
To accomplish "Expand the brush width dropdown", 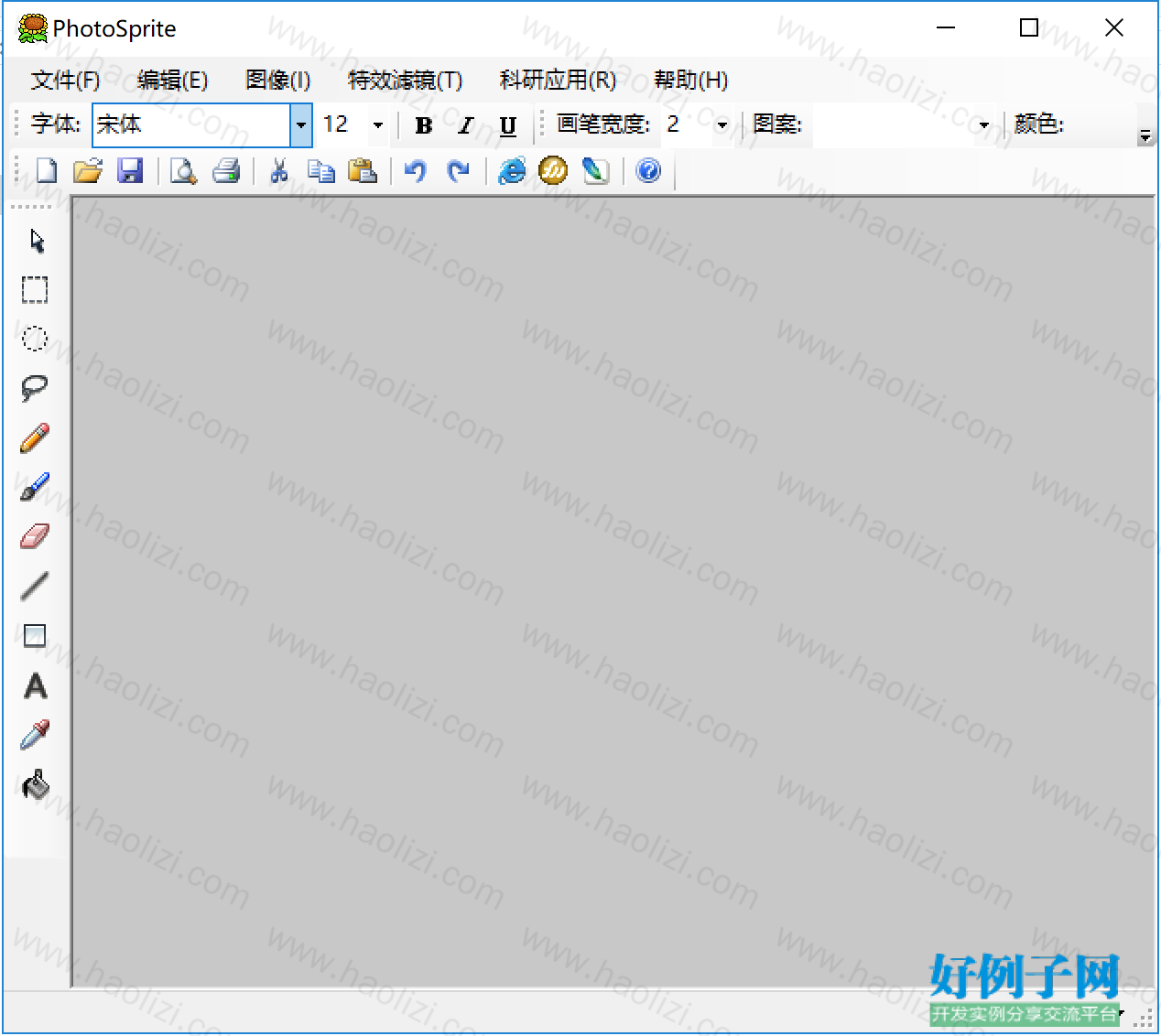I will (722, 125).
